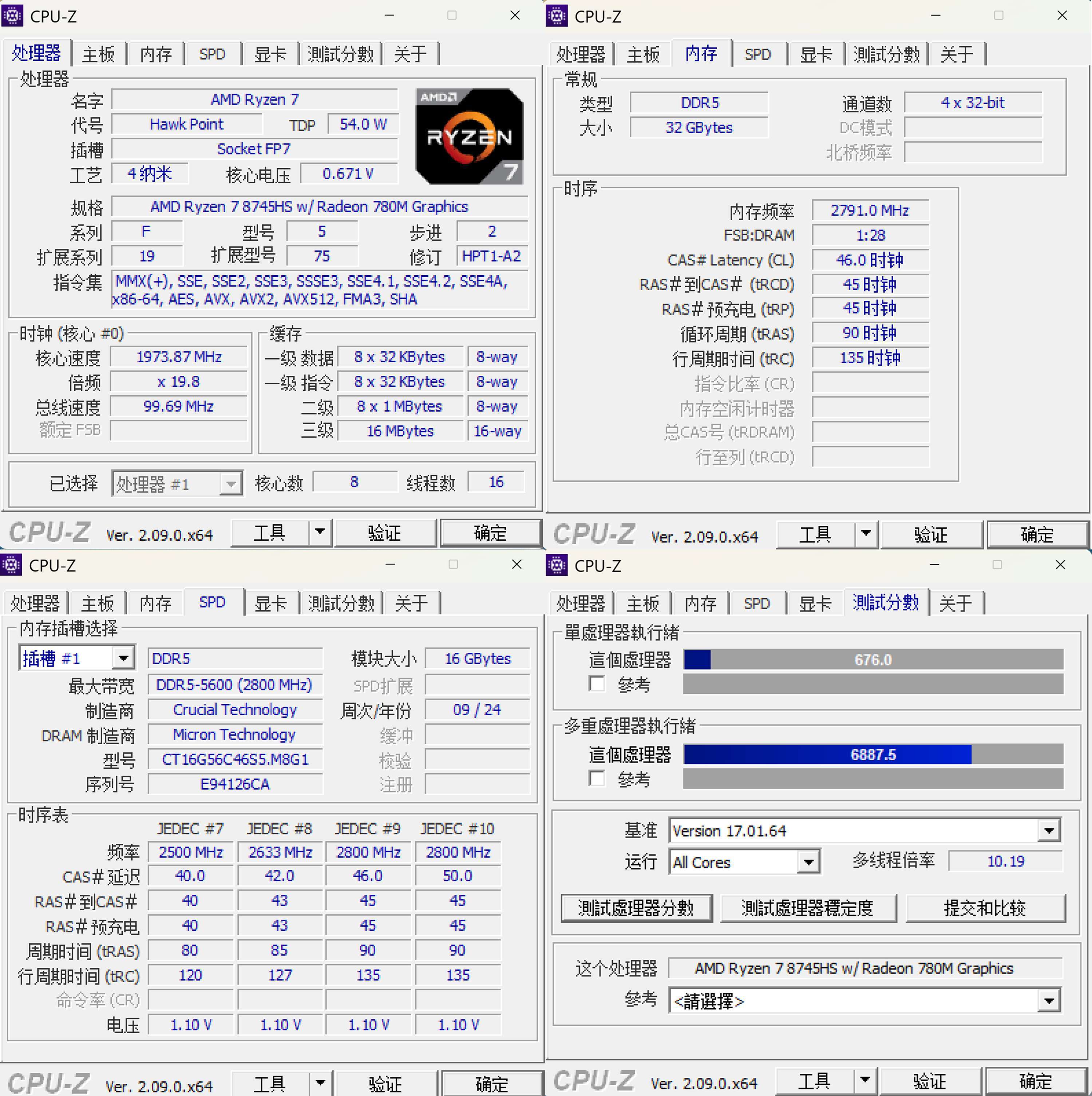Click 三级 cache value 16 MBytes
1092x1096 pixels.
pyautogui.click(x=400, y=431)
